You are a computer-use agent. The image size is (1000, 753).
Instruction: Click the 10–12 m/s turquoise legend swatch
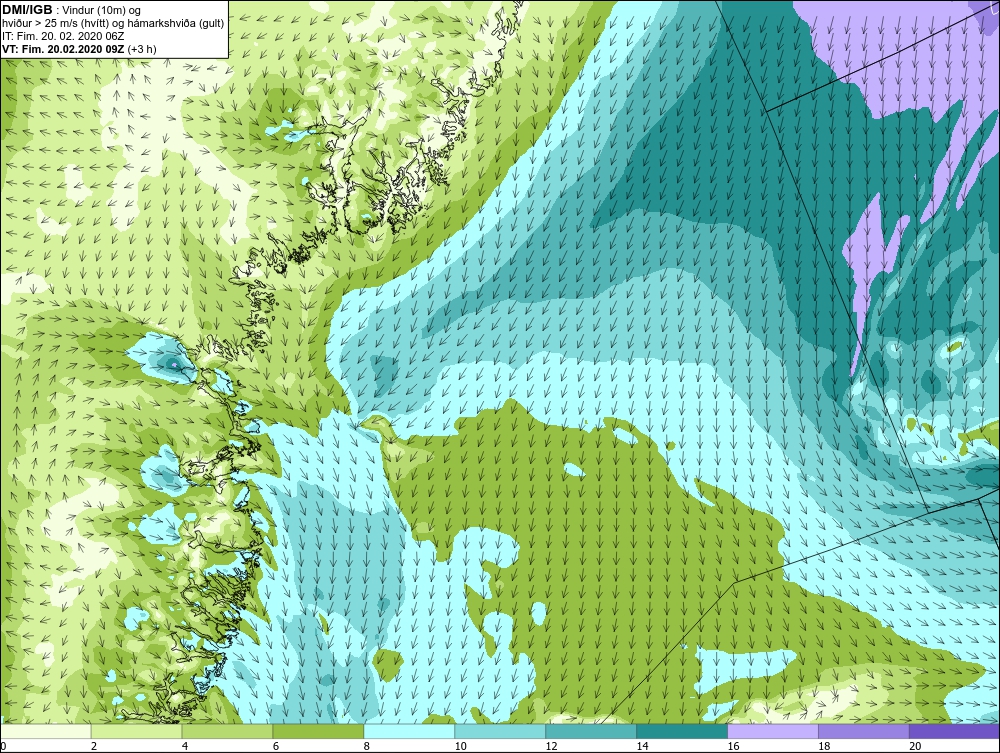pyautogui.click(x=500, y=731)
